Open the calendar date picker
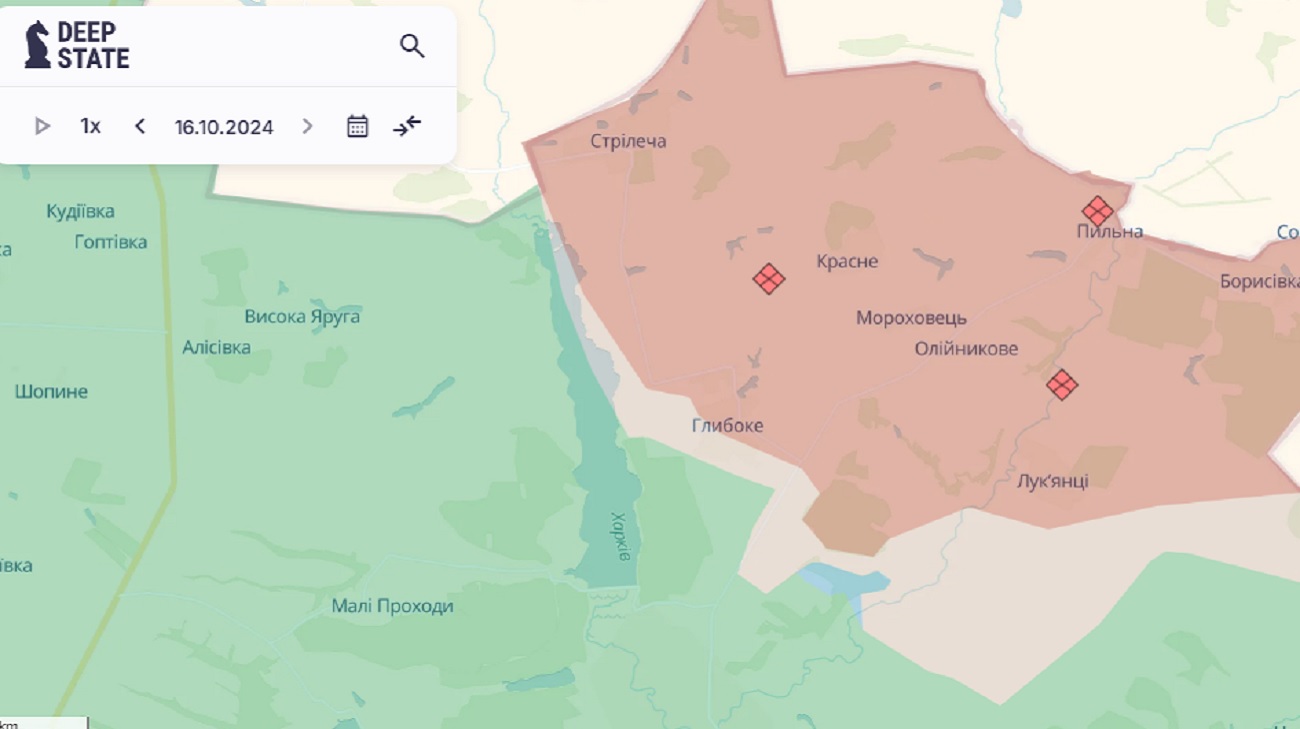 (357, 126)
